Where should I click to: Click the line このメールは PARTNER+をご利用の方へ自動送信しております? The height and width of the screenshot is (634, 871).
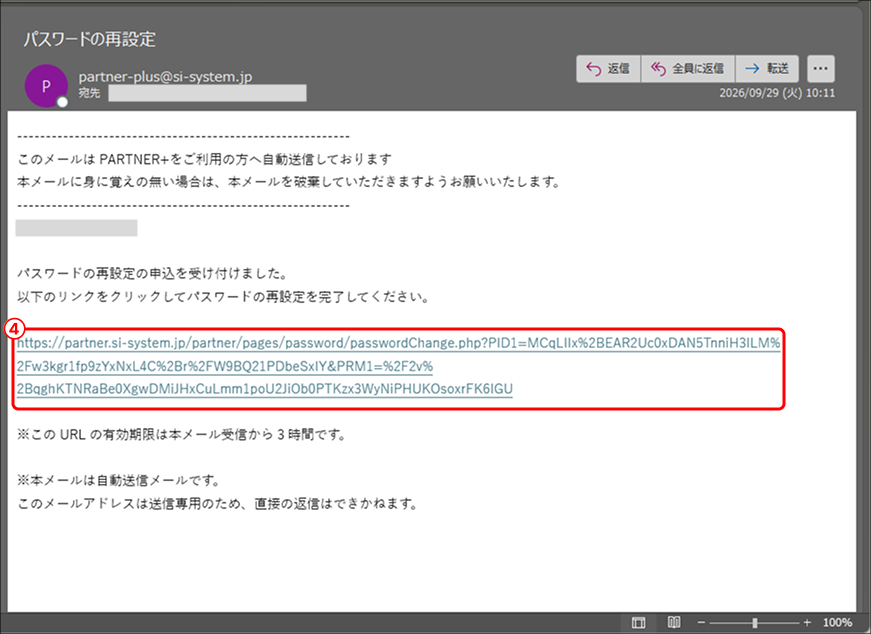pos(204,159)
